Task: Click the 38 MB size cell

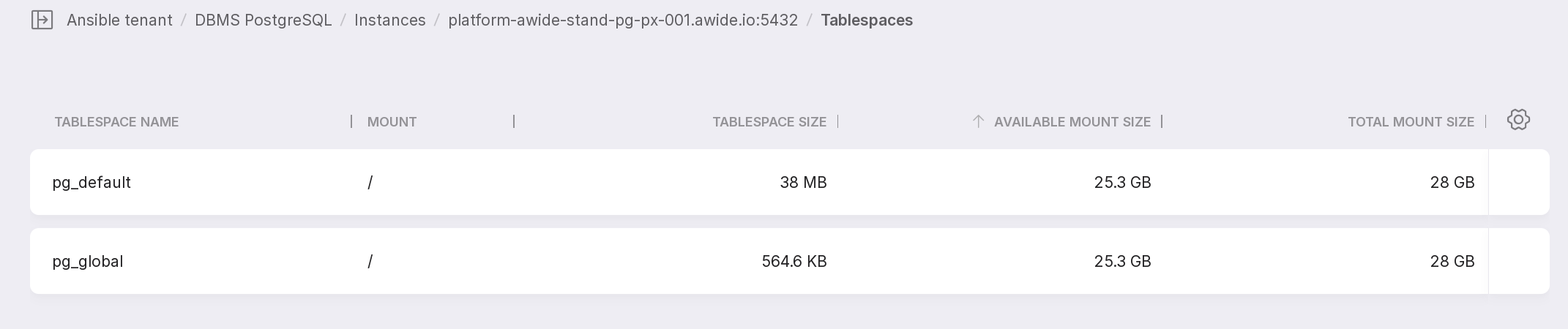Action: (x=803, y=183)
